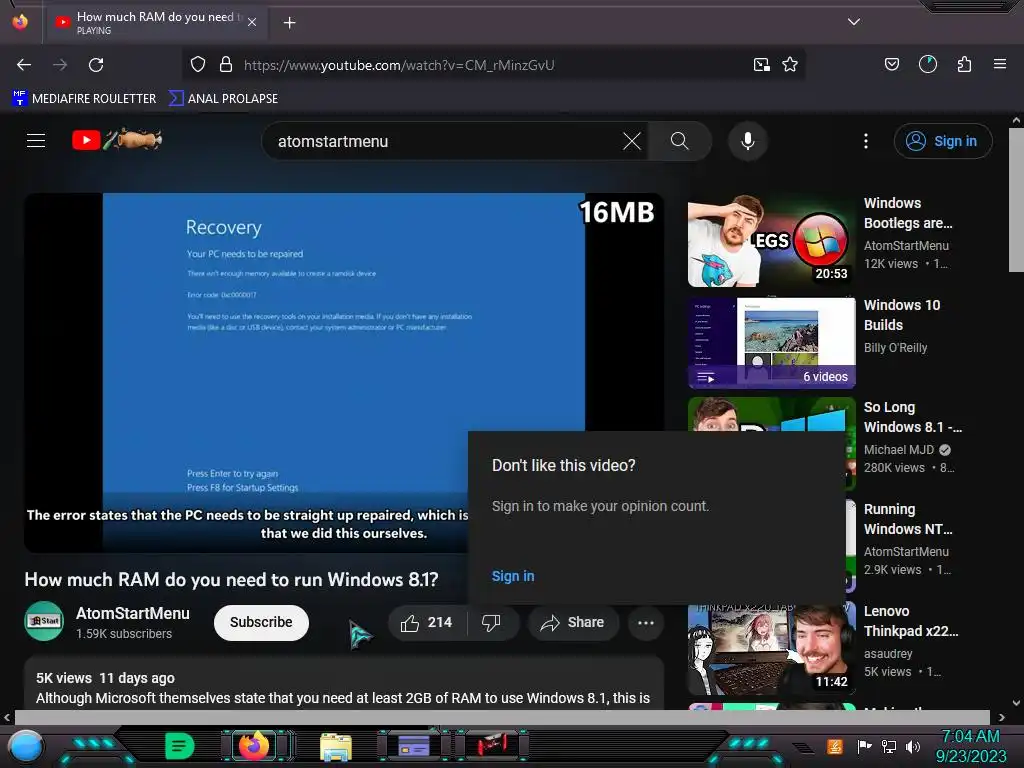Image resolution: width=1024 pixels, height=768 pixels.
Task: Switch to Firefox on the taskbar
Action: click(x=254, y=746)
